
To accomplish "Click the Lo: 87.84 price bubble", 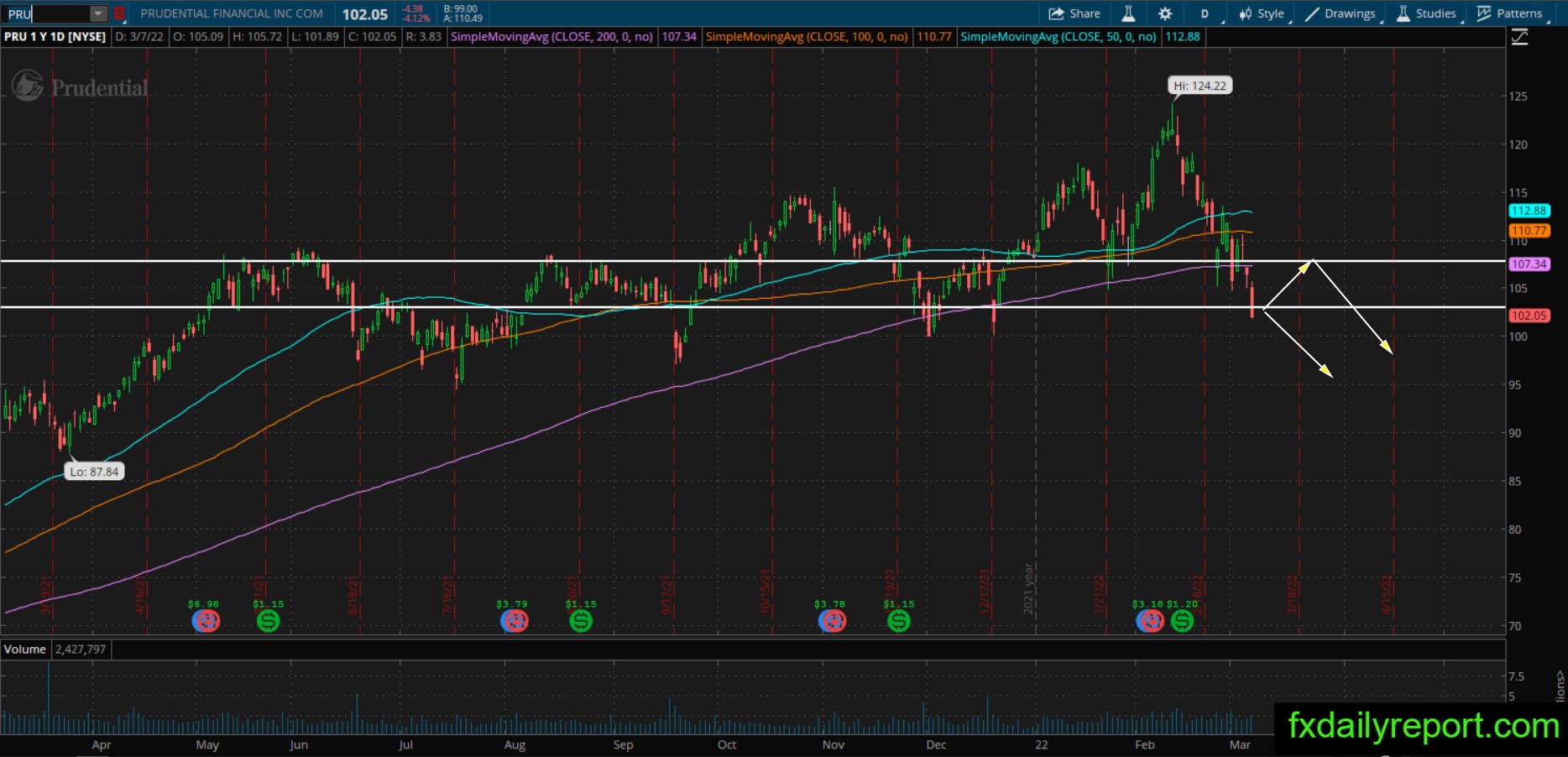I will tap(94, 472).
